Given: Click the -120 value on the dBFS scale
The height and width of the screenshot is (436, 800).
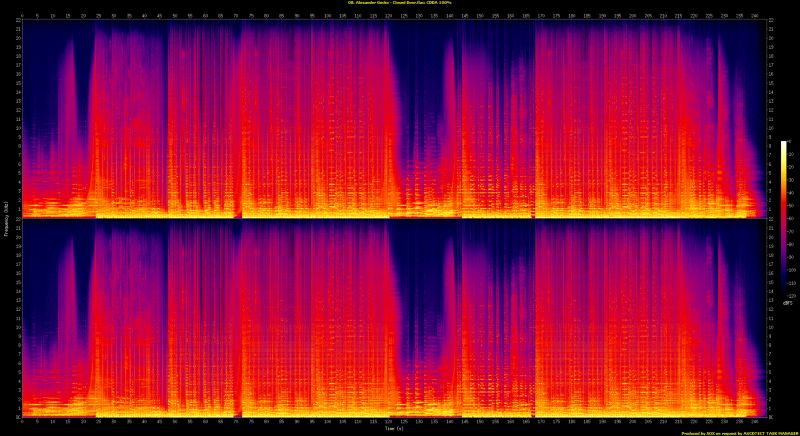Looking at the screenshot, I should (x=792, y=296).
